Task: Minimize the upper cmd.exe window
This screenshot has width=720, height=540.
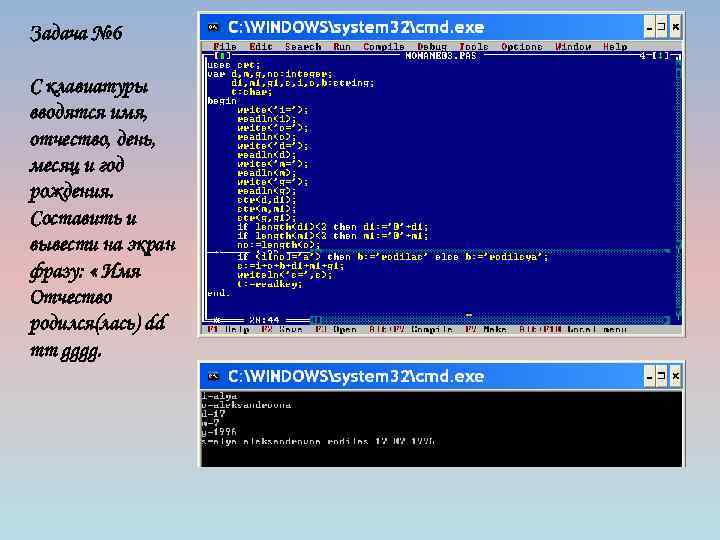Action: [x=649, y=27]
